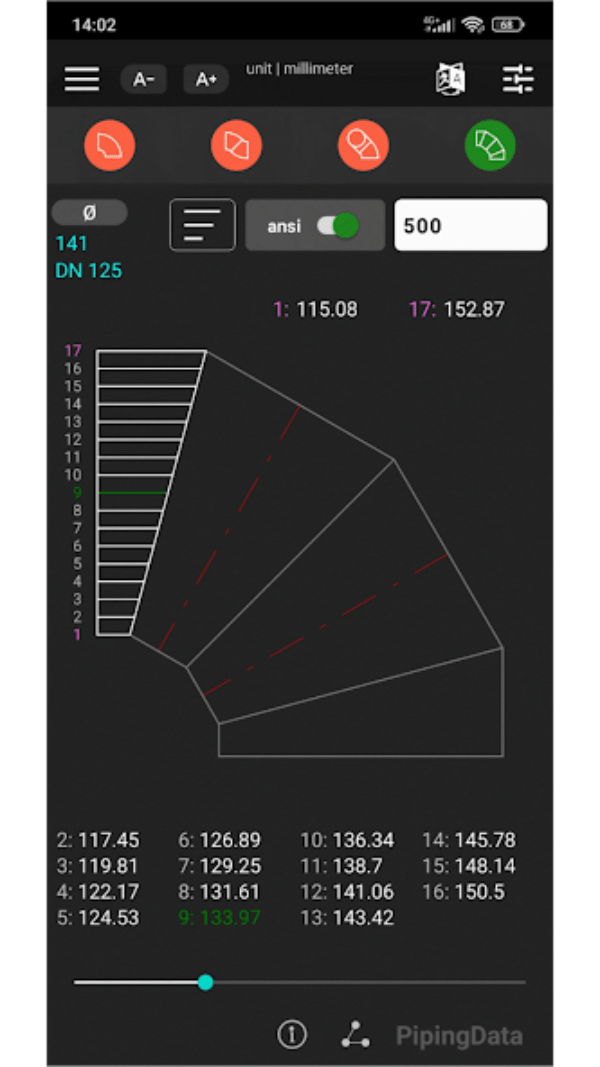The width and height of the screenshot is (600, 1067).
Task: Tap the DN 125 size label
Action: [x=89, y=270]
